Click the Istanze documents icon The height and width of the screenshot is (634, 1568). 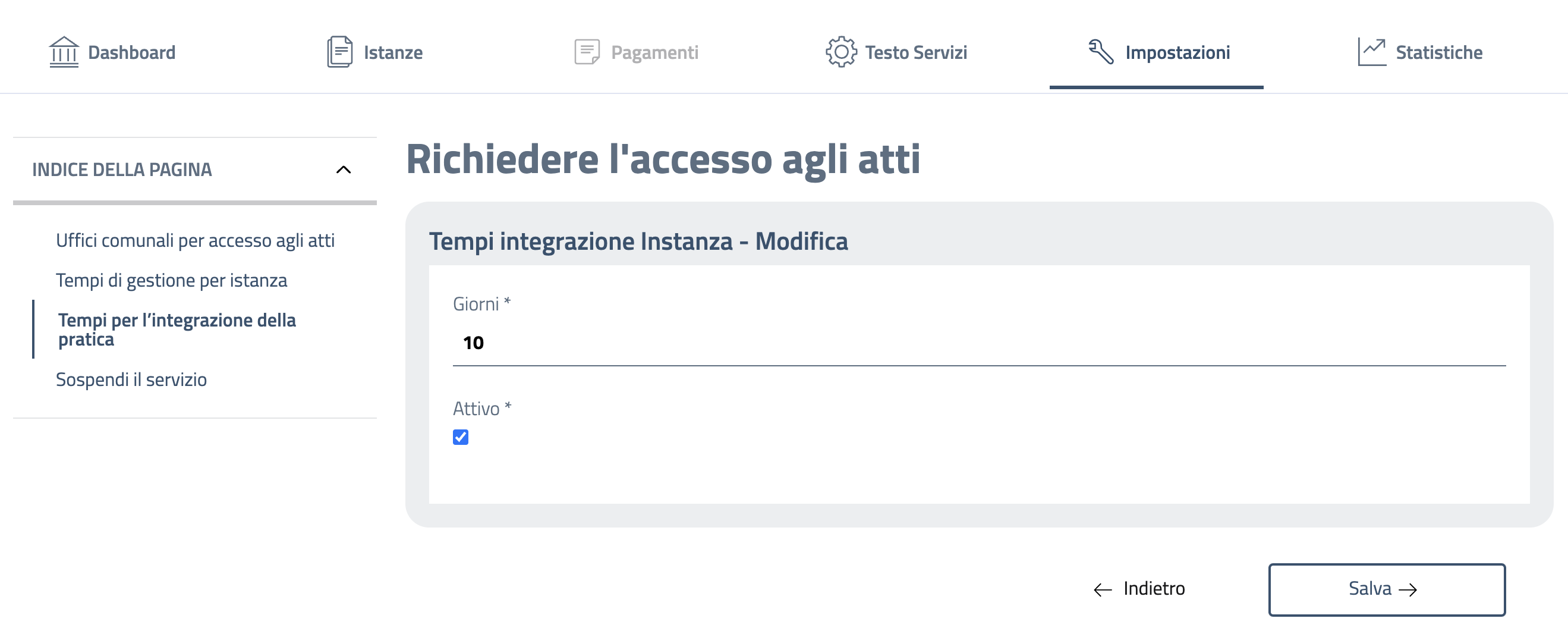[339, 52]
